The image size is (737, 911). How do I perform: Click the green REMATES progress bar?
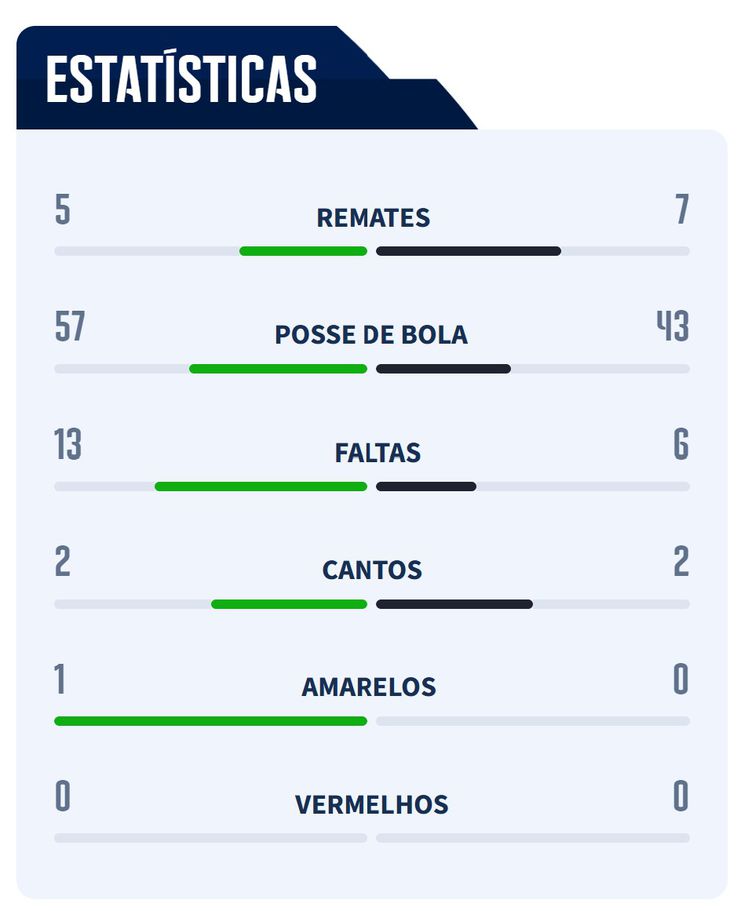(303, 251)
